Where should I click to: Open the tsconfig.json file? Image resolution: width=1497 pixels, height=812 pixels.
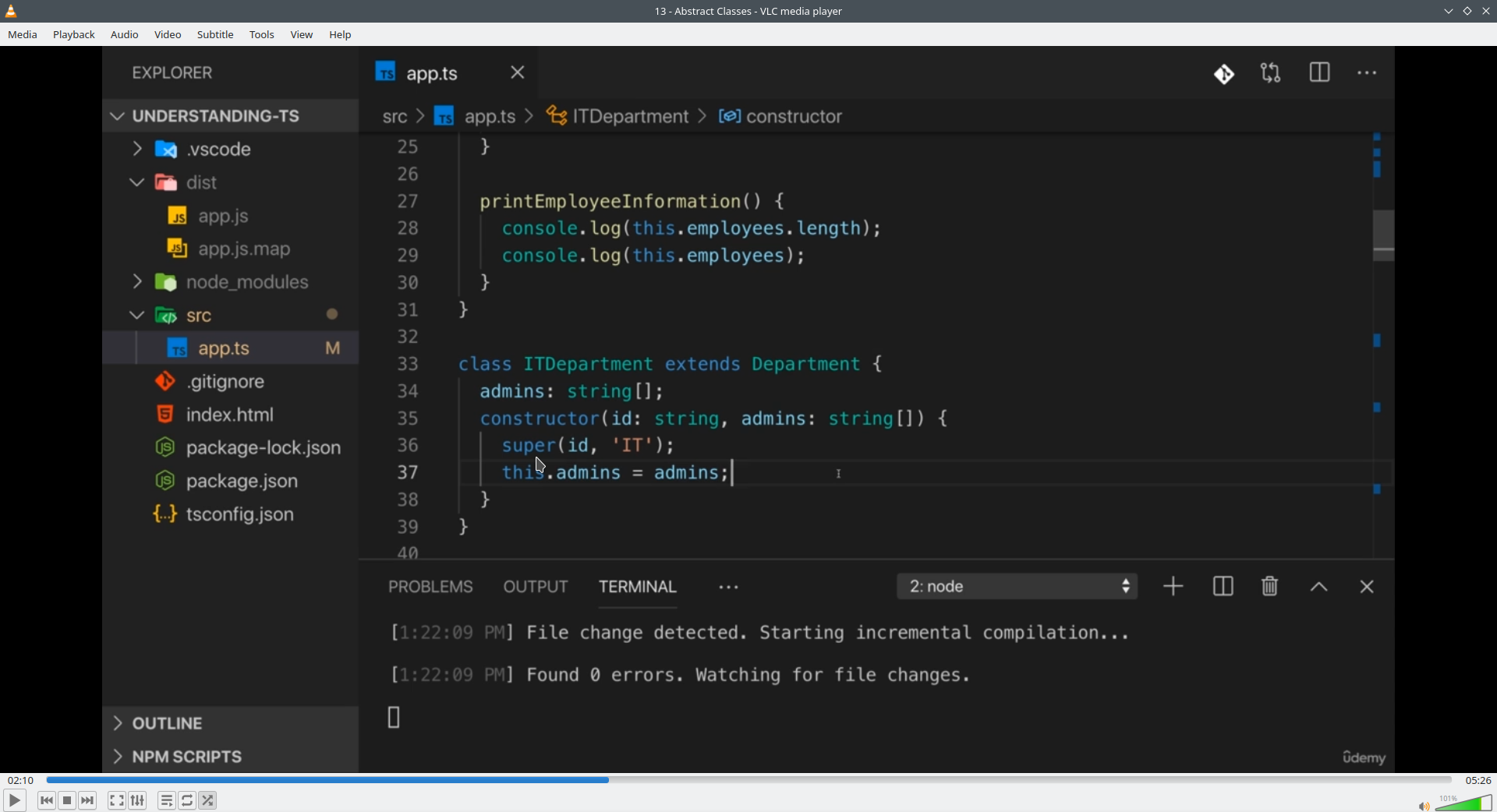231,514
